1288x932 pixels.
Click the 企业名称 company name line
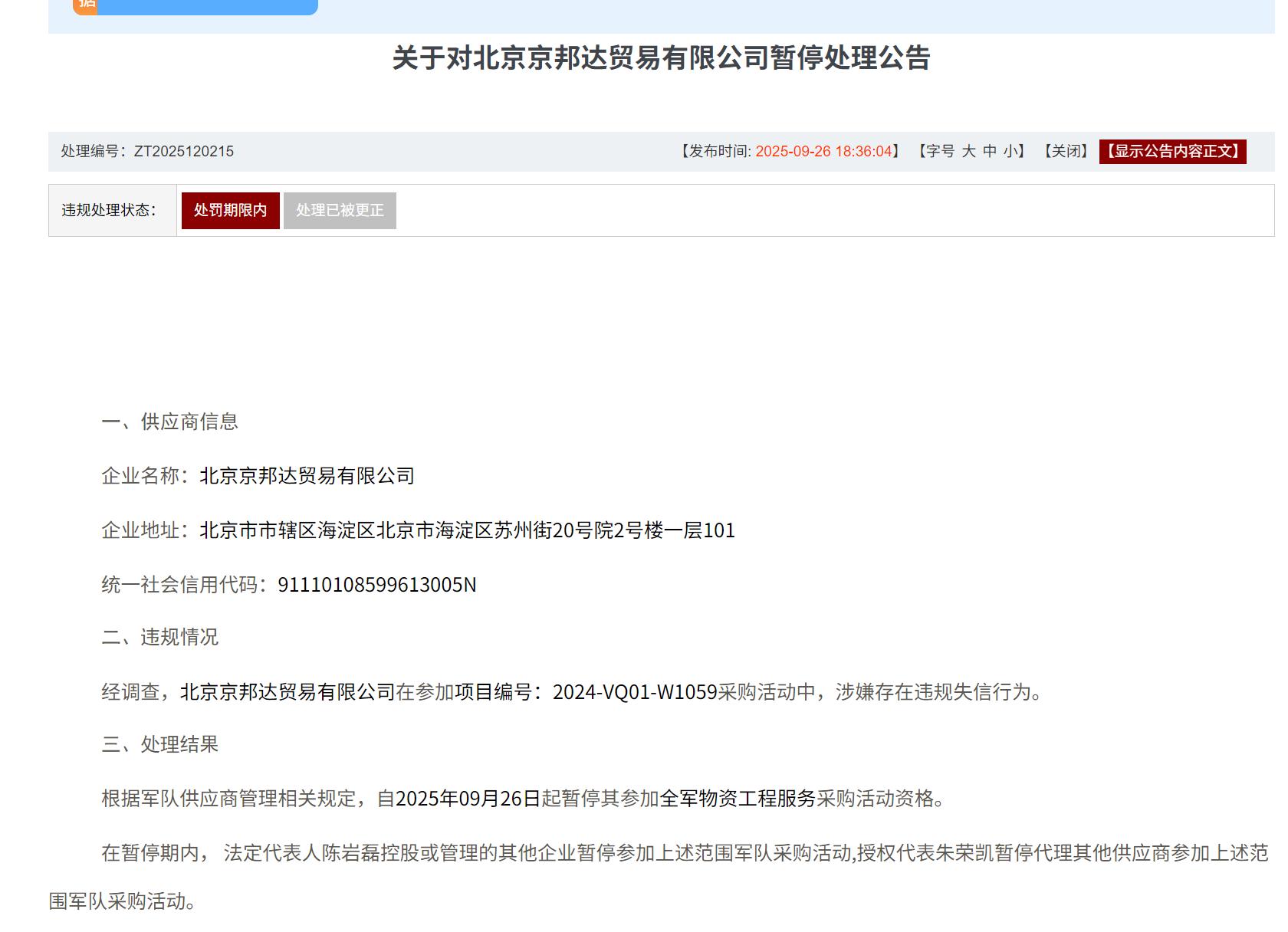[x=258, y=476]
